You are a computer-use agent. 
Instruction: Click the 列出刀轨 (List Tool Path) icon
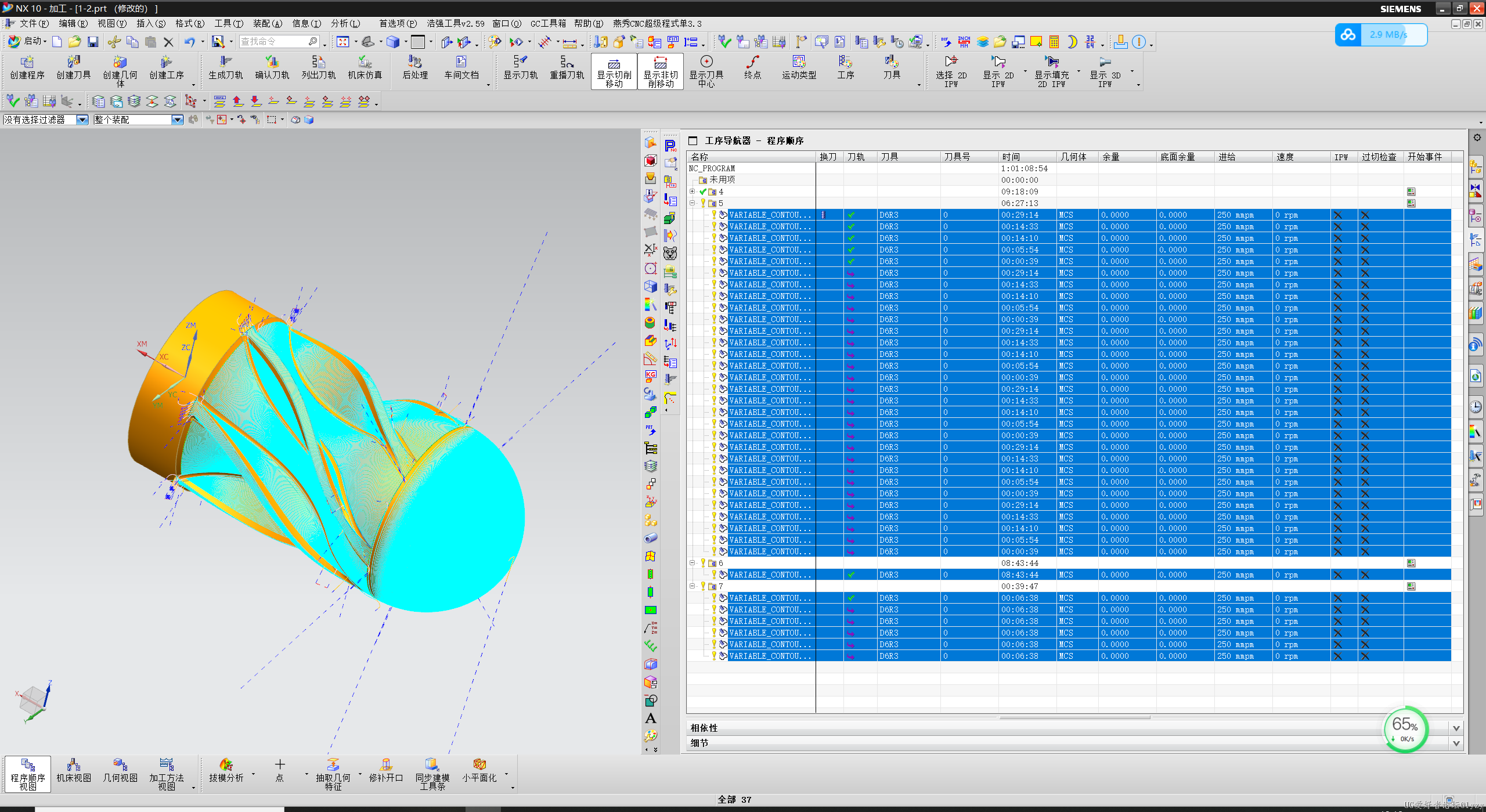[319, 68]
